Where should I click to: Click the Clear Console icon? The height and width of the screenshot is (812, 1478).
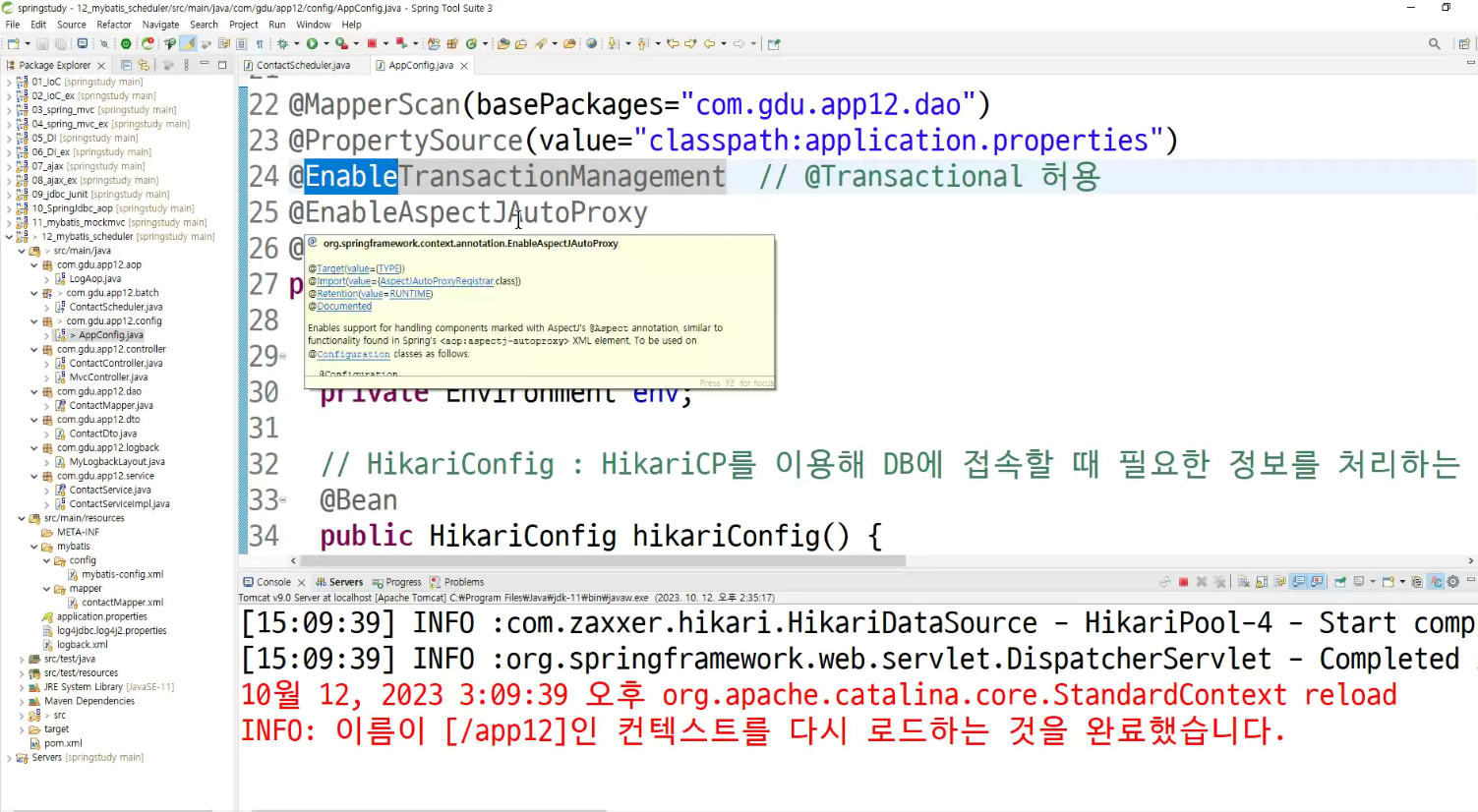pos(1244,582)
